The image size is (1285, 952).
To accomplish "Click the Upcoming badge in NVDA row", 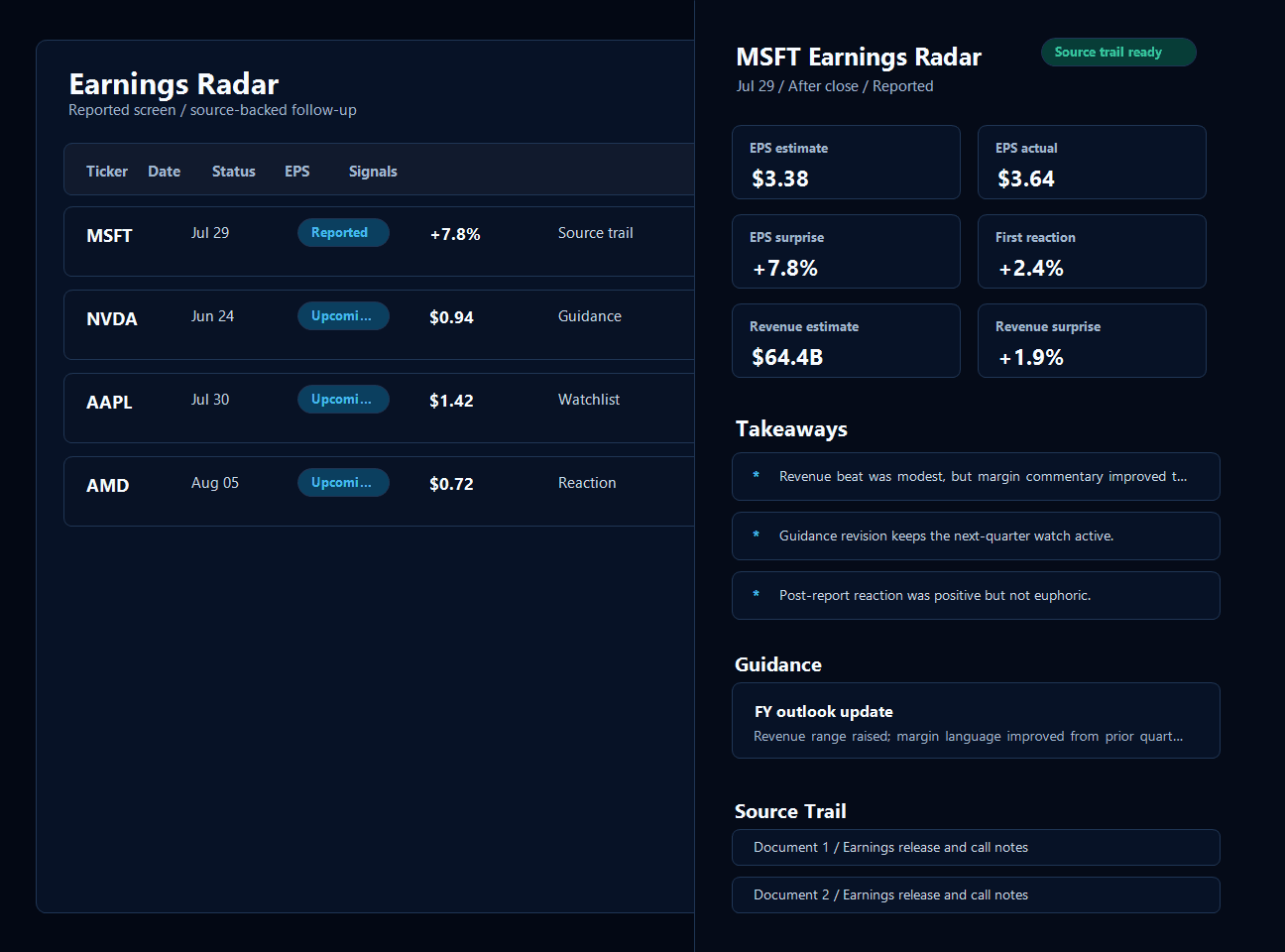I will (343, 315).
